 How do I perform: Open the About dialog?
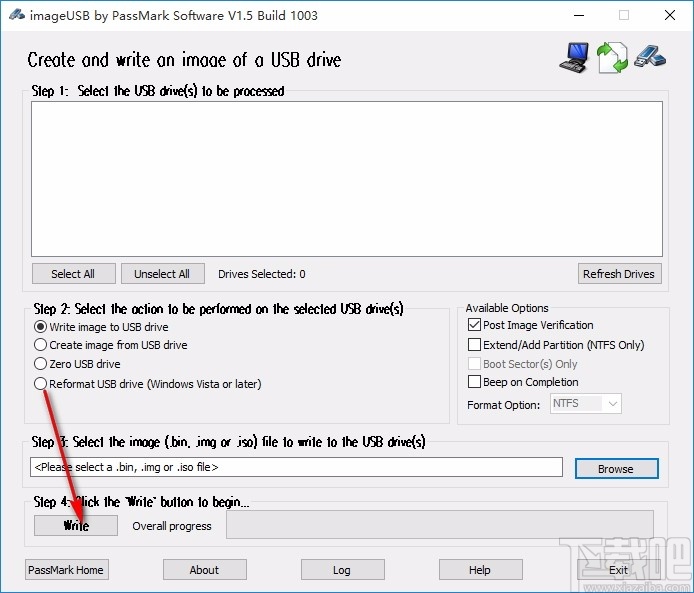click(x=204, y=570)
